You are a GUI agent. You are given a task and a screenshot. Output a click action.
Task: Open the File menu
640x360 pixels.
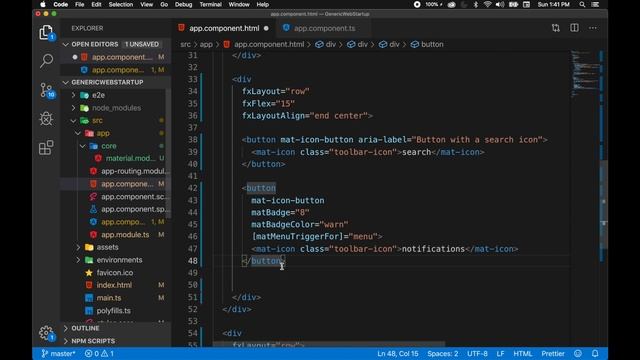click(80, 4)
